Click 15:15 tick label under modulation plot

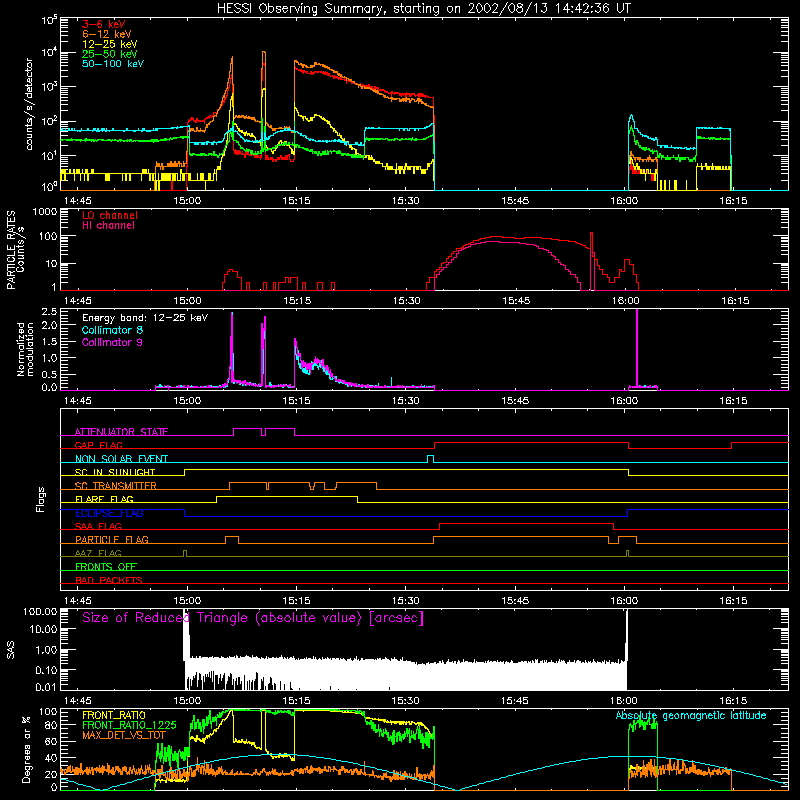pos(296,401)
